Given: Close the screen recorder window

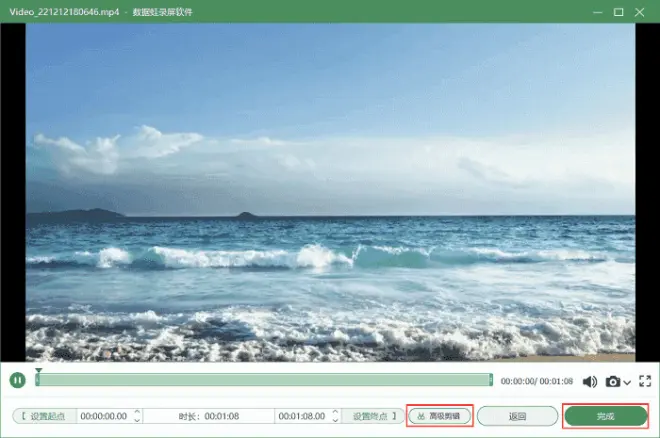Looking at the screenshot, I should [643, 11].
